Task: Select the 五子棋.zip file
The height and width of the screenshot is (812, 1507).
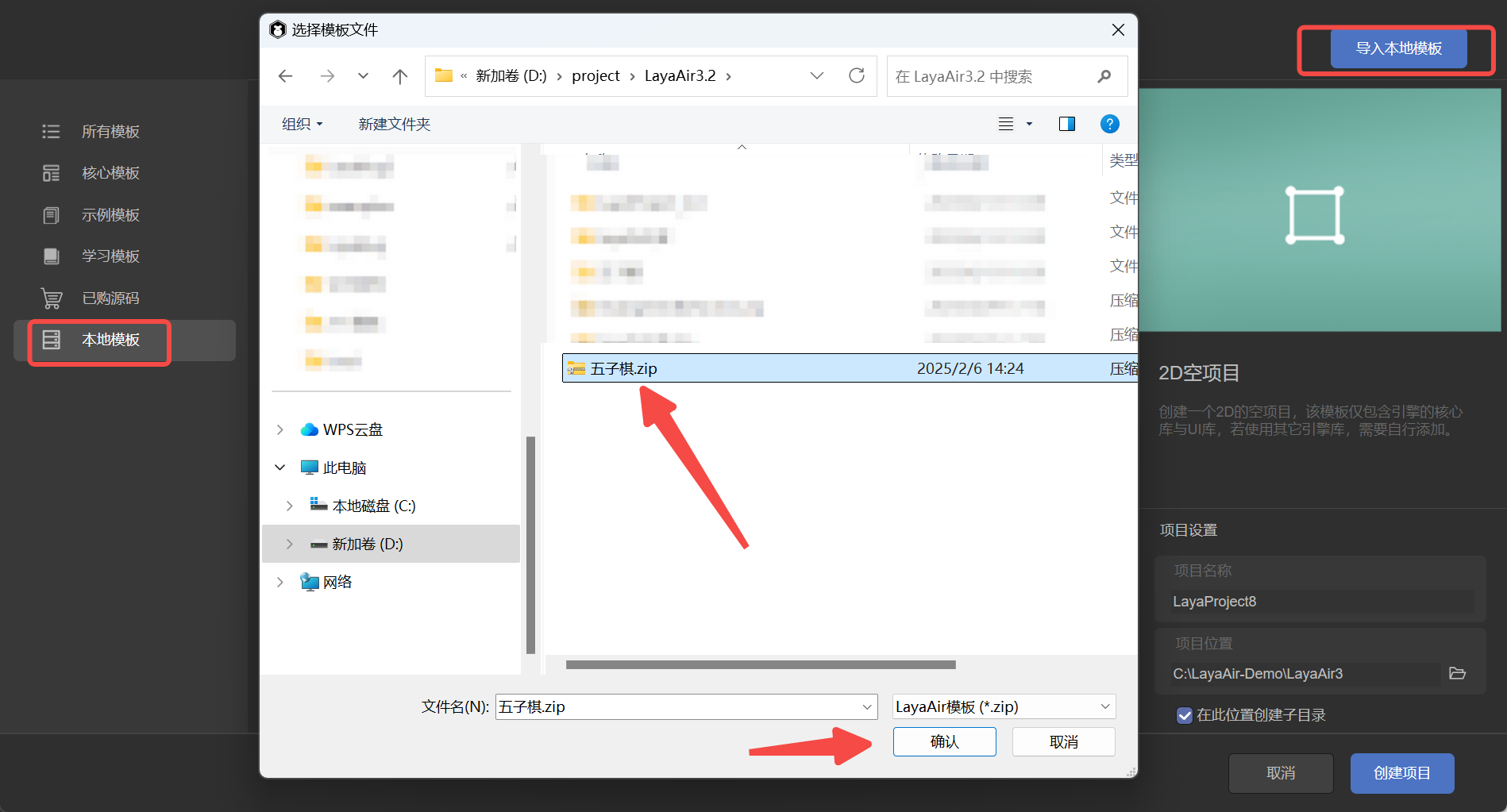Action: [x=624, y=368]
